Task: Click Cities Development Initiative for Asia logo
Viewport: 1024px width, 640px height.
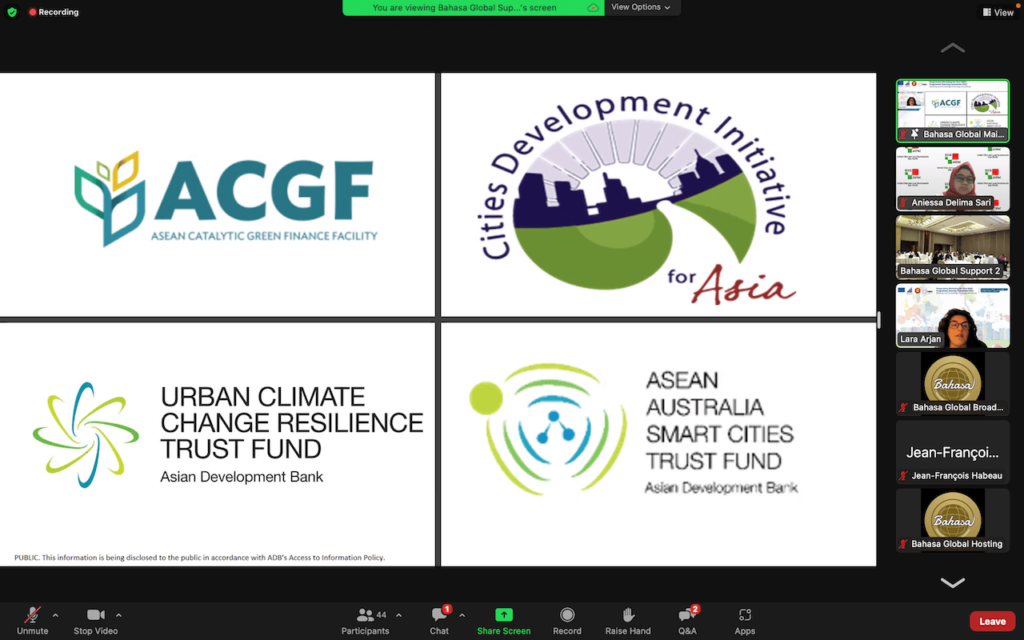Action: click(x=637, y=199)
